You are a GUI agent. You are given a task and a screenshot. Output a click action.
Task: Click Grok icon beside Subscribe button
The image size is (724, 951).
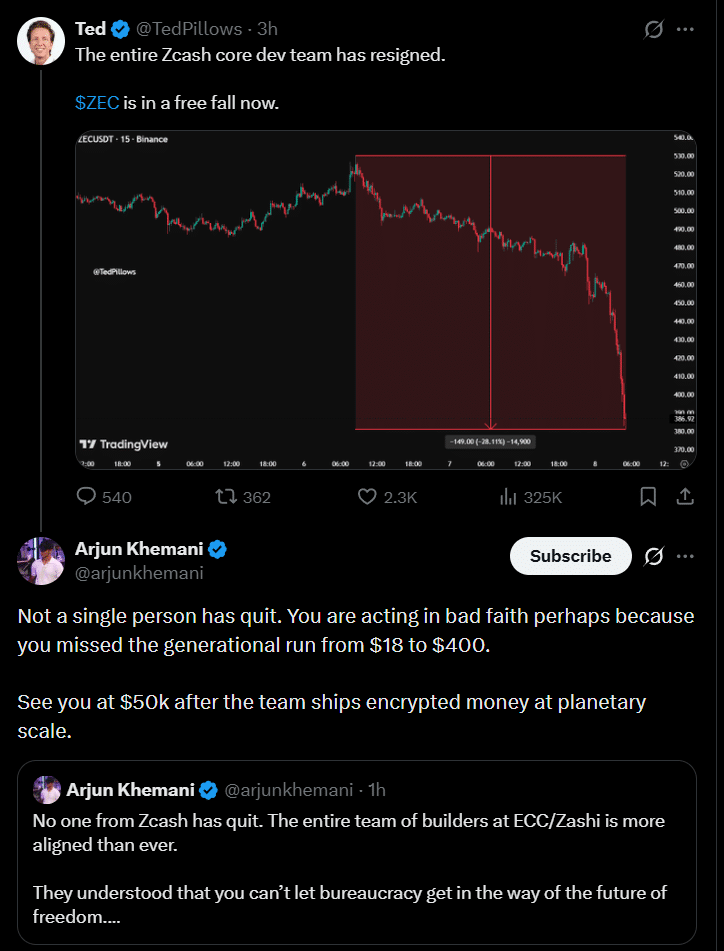[654, 556]
